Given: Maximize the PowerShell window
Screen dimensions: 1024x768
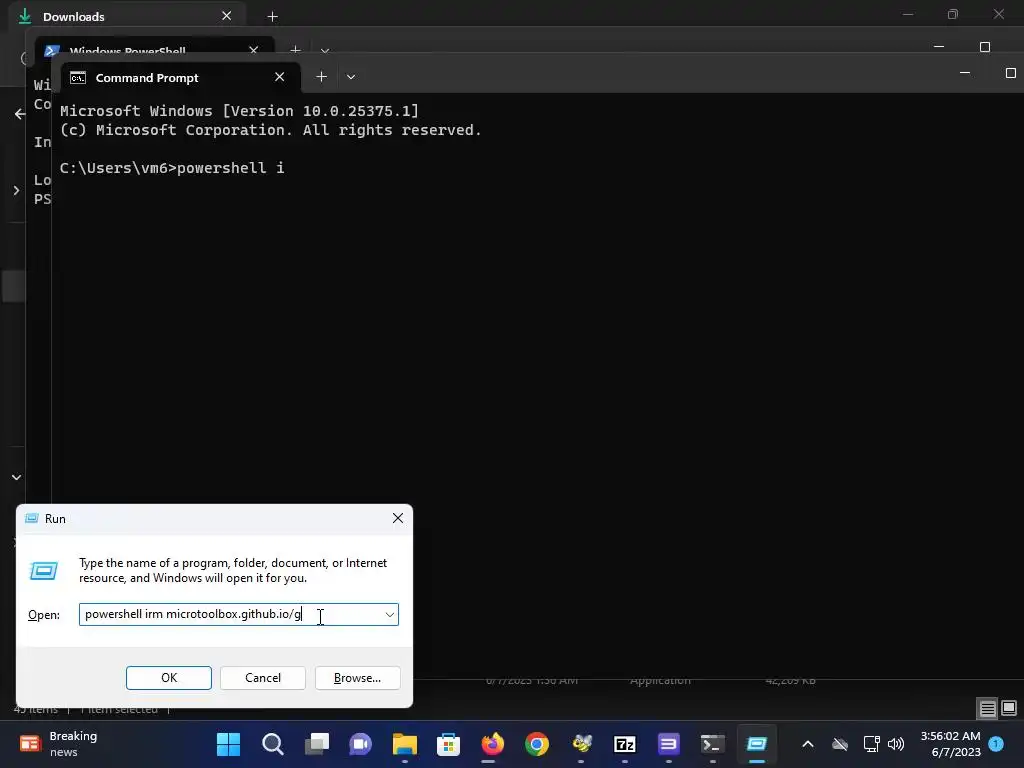Looking at the screenshot, I should 985,47.
